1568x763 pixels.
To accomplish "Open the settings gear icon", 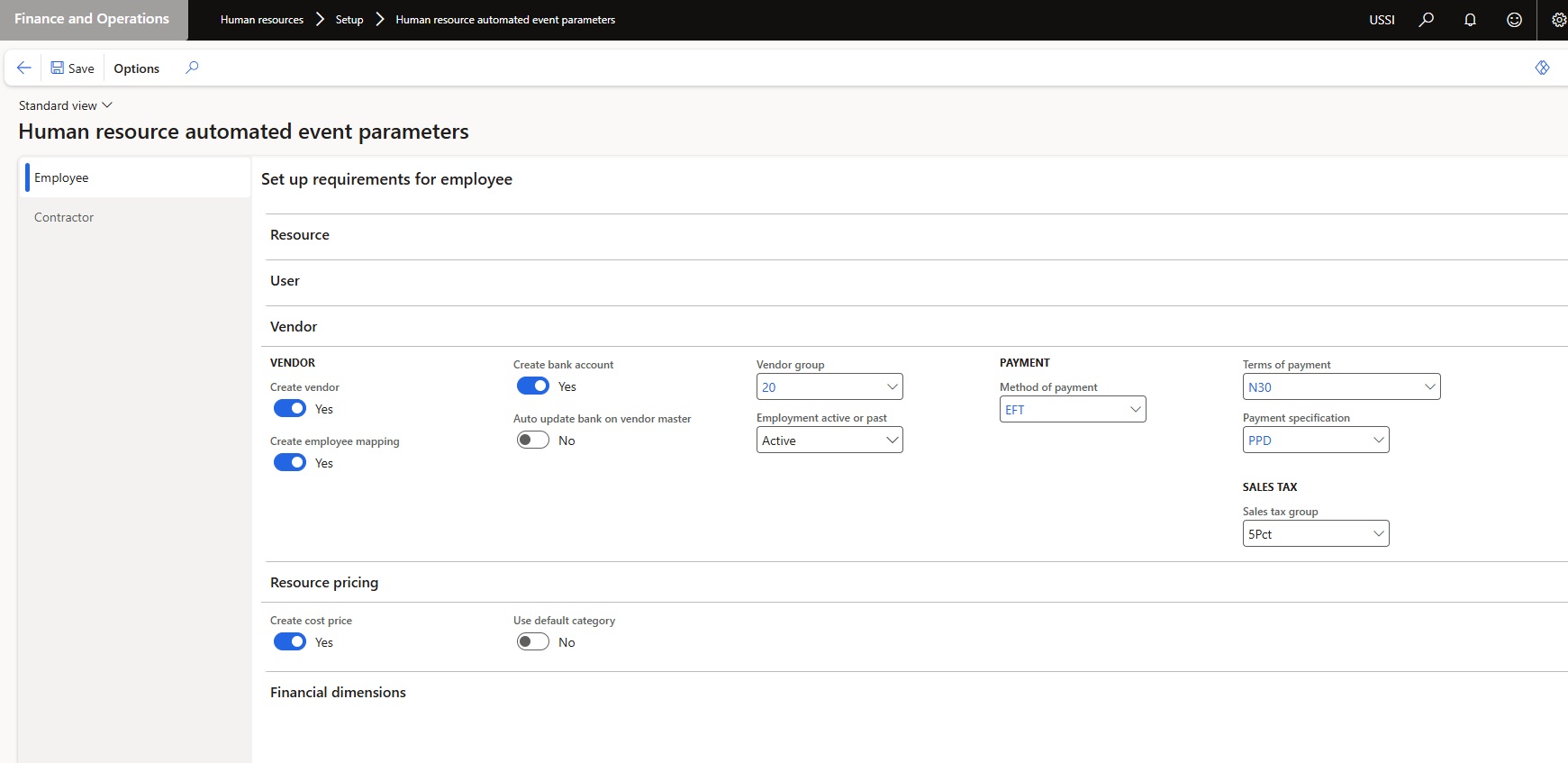I will (1558, 20).
